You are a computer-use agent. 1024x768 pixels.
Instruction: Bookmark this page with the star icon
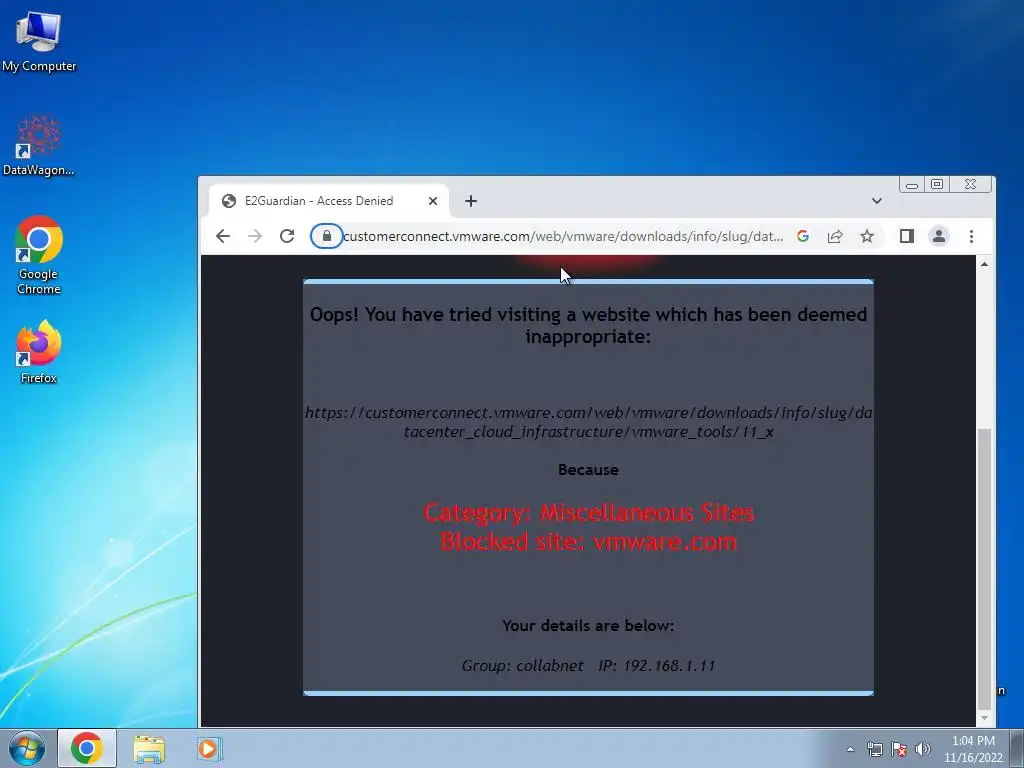click(867, 236)
